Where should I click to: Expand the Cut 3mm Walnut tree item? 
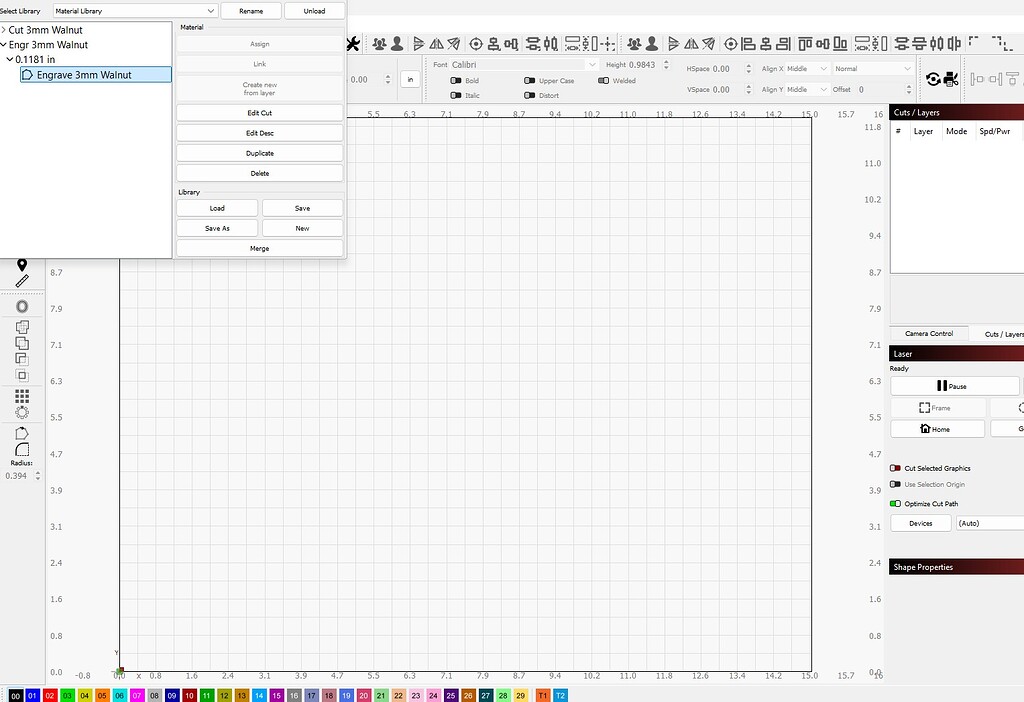click(x=4, y=30)
